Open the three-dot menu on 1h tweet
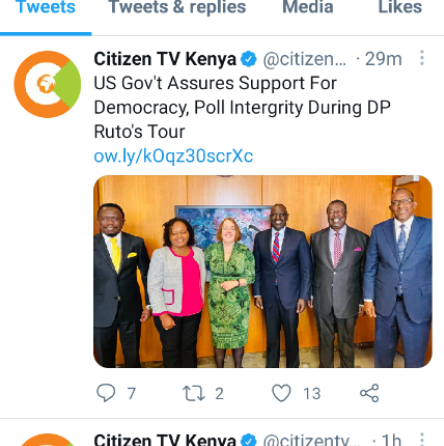Screen dimensions: 444x446 tap(422, 439)
